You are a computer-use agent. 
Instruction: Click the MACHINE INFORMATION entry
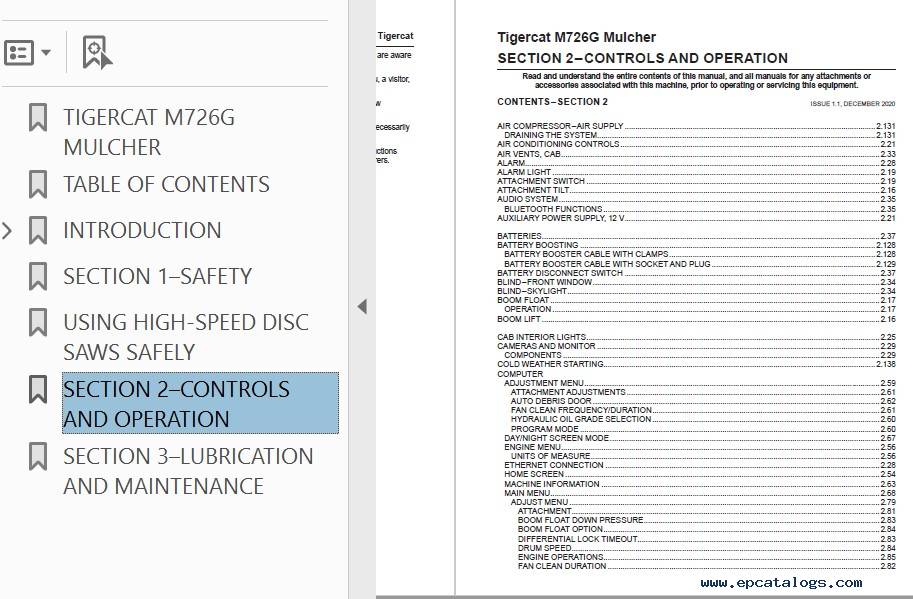coord(700,484)
